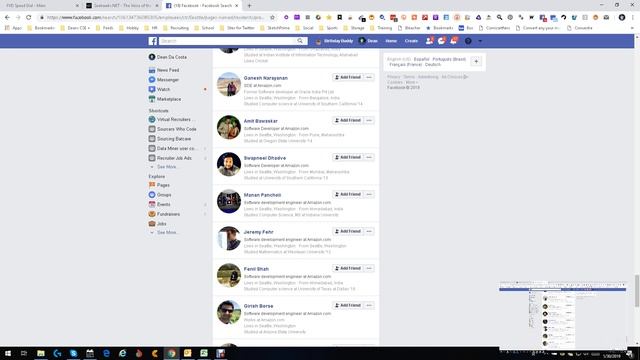
Task: Add Jeremy Fehr as a friend
Action: [348, 231]
